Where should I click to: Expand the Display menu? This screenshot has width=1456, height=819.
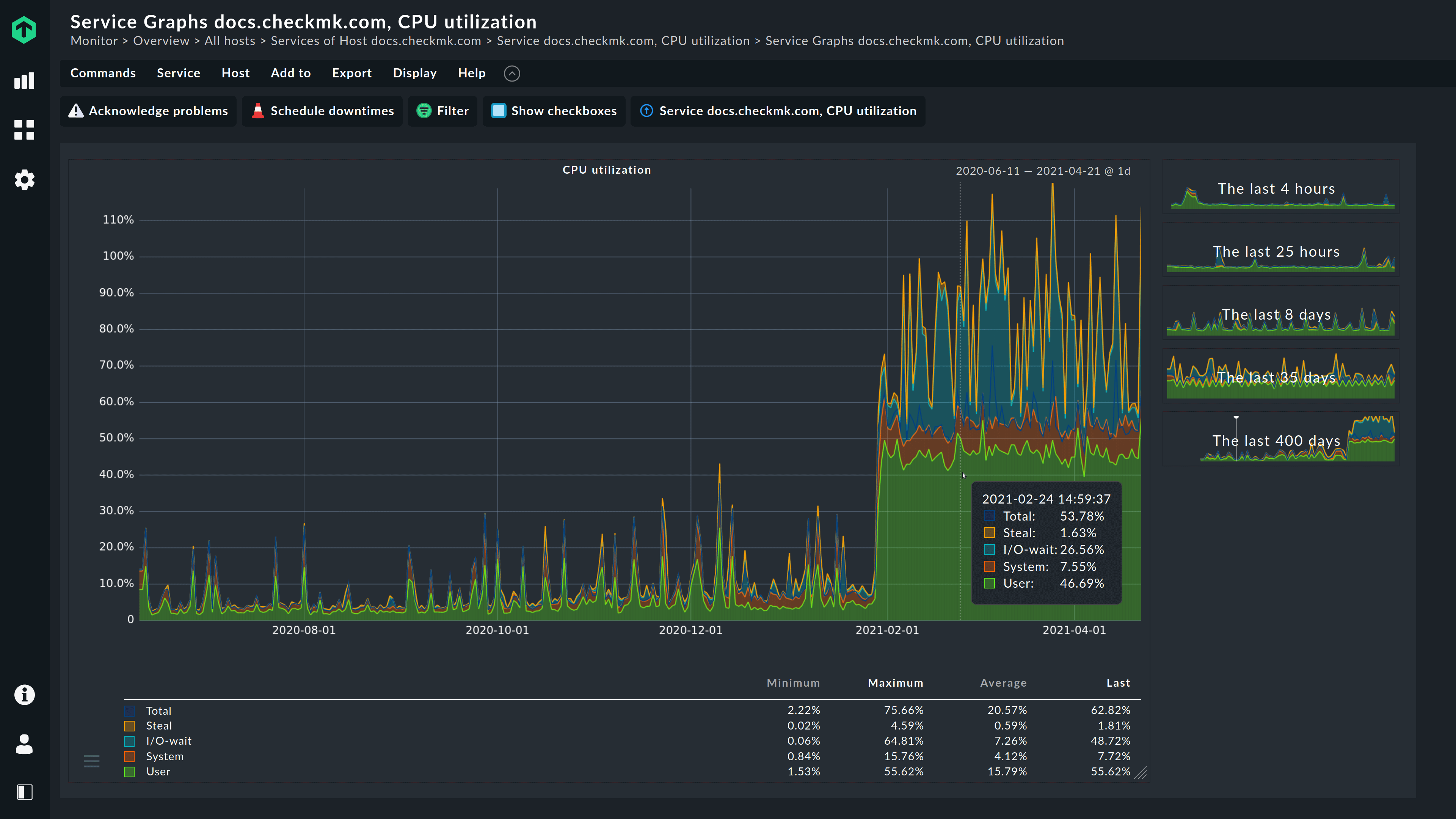(x=415, y=73)
